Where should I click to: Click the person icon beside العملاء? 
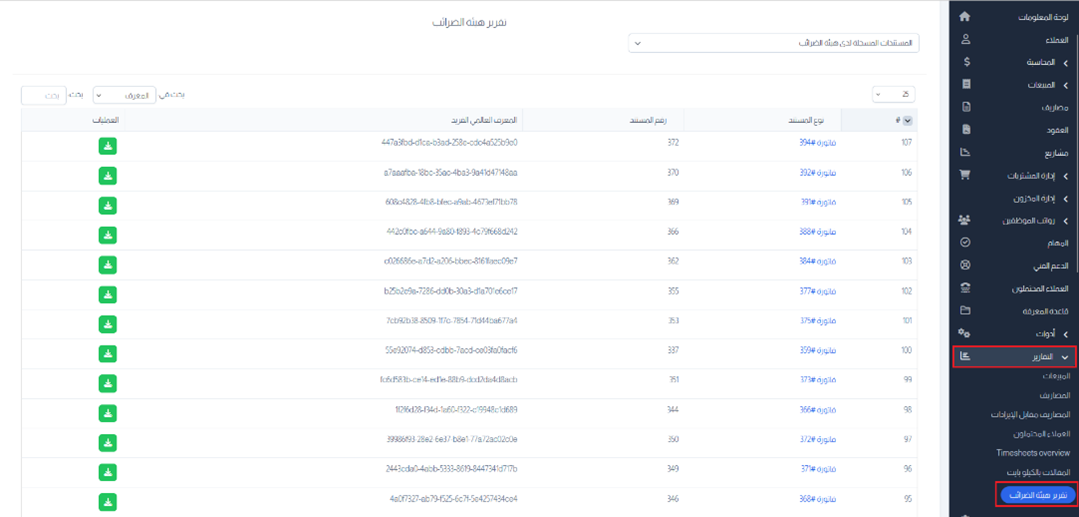(964, 40)
